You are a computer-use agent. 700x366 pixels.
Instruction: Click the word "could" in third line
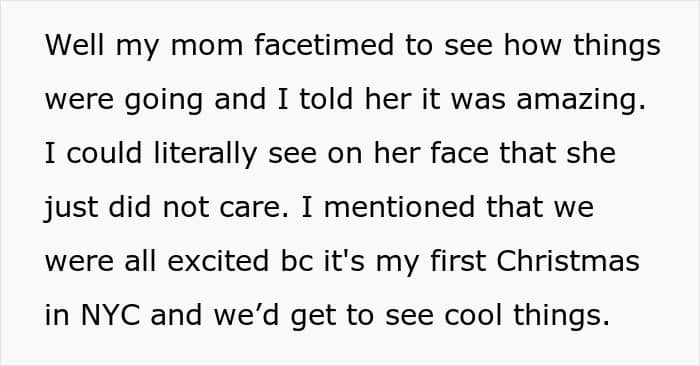104,153
